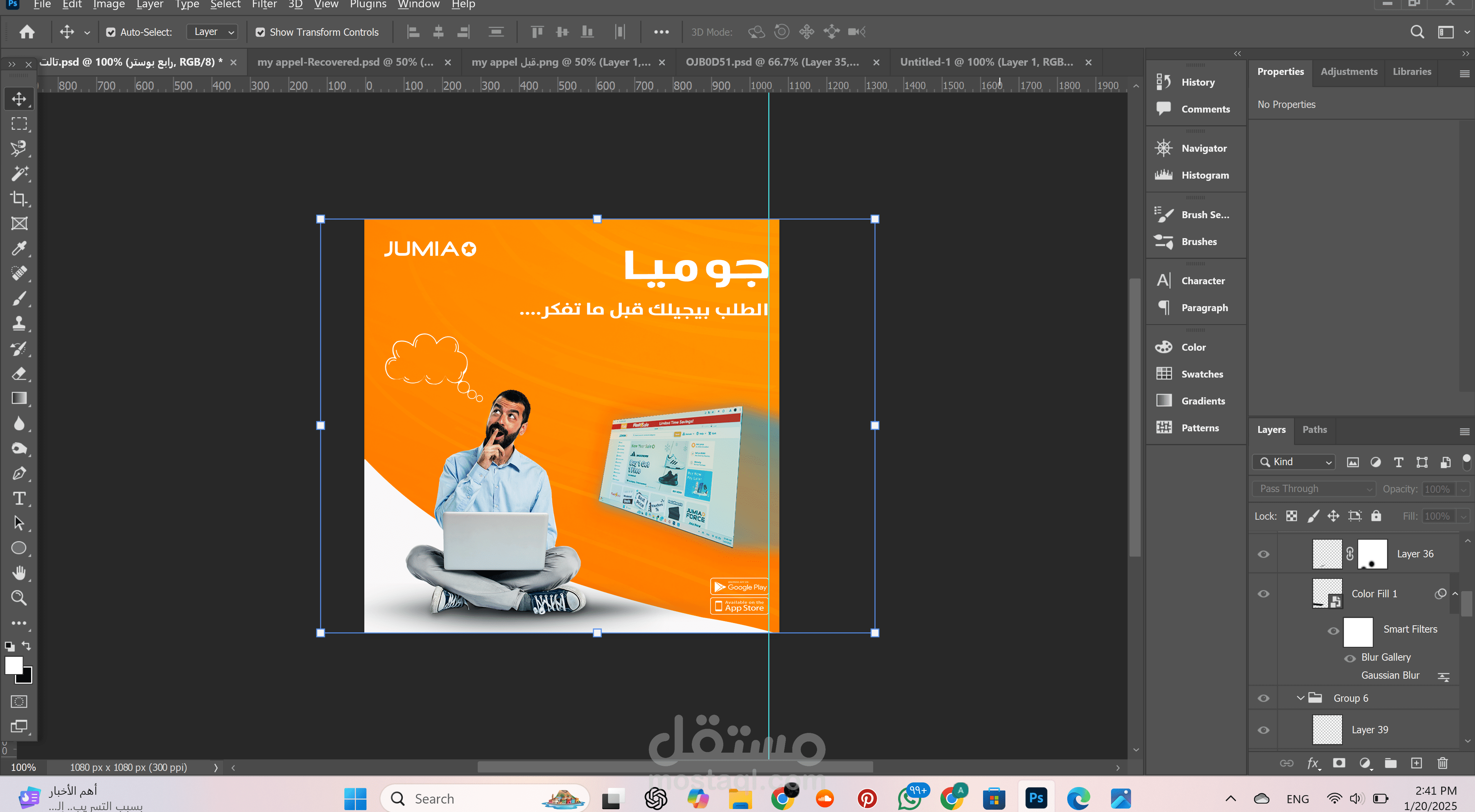Select the Pen tool
Viewport: 1475px width, 812px height.
pyautogui.click(x=19, y=473)
